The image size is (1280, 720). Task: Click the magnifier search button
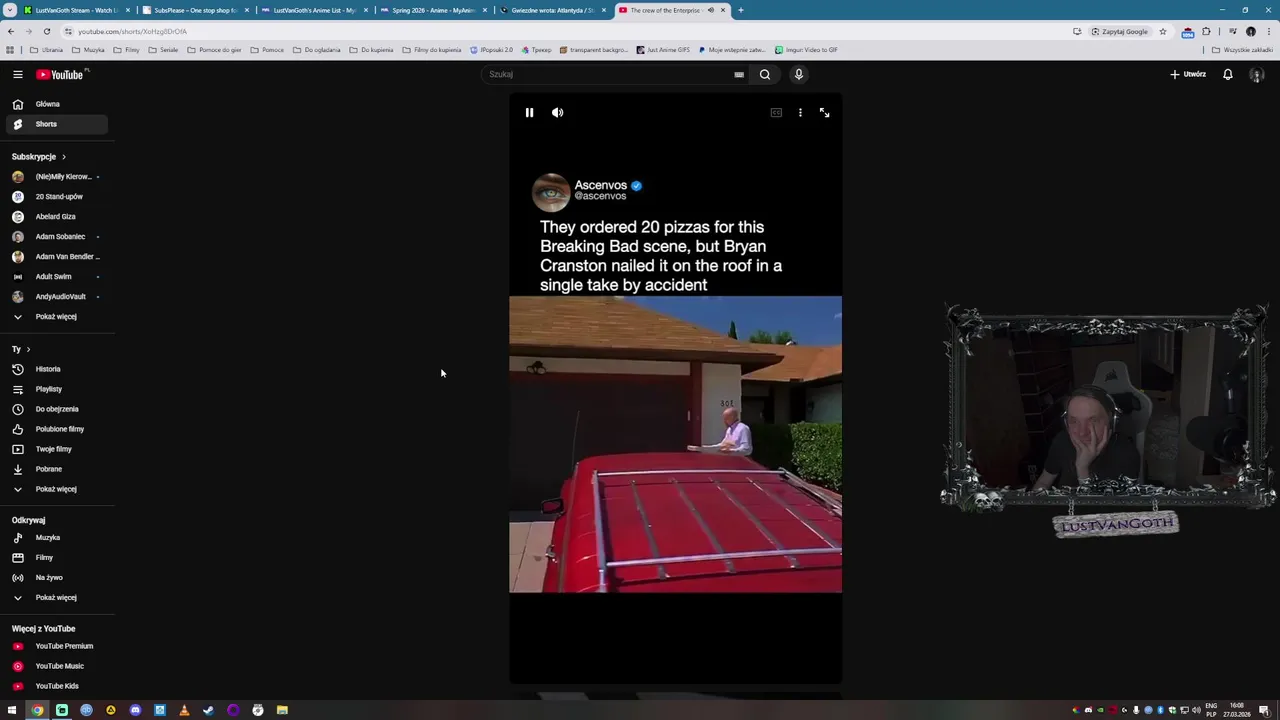click(x=765, y=74)
